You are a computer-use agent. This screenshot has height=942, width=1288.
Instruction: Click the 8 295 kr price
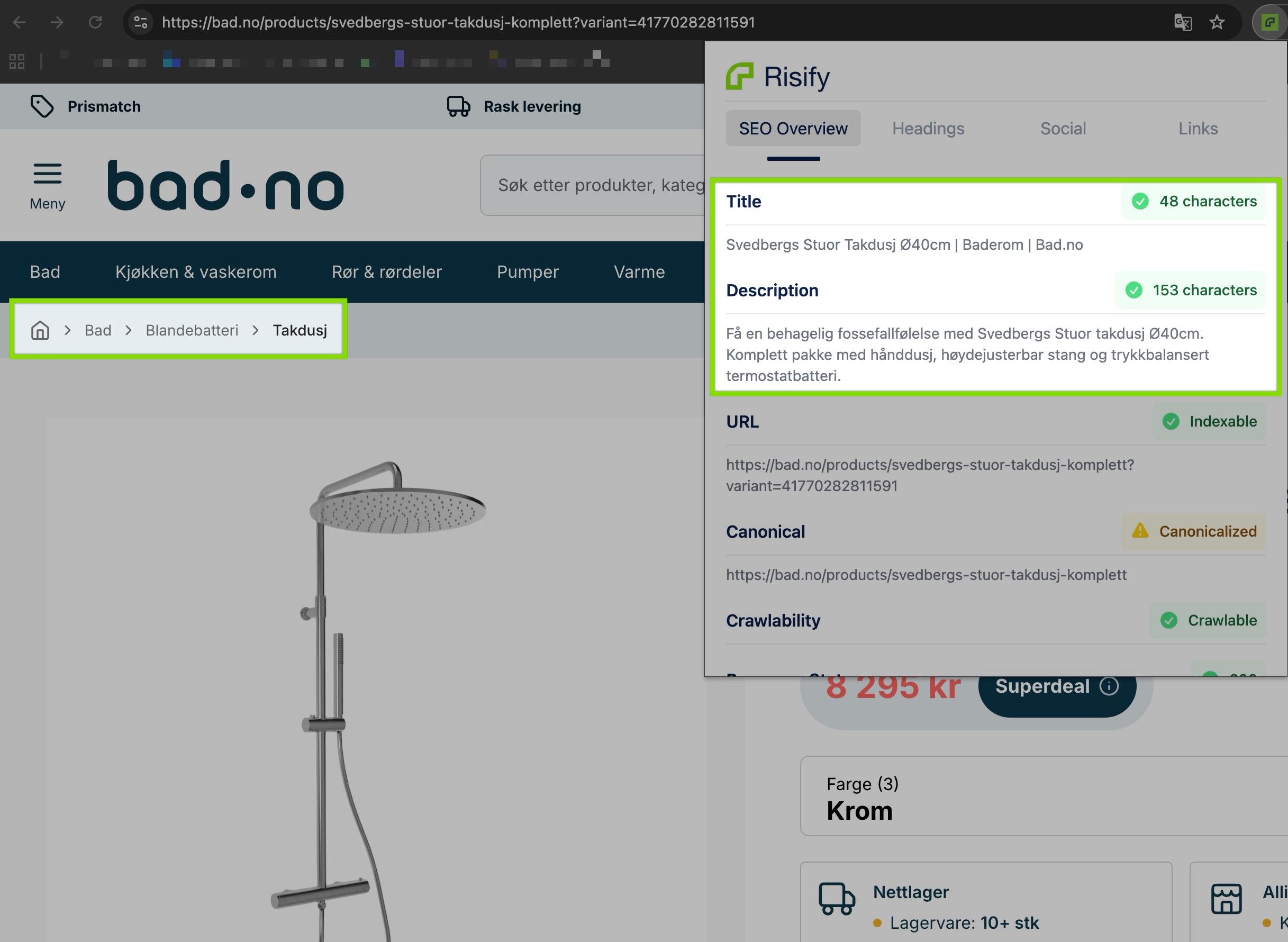tap(893, 686)
